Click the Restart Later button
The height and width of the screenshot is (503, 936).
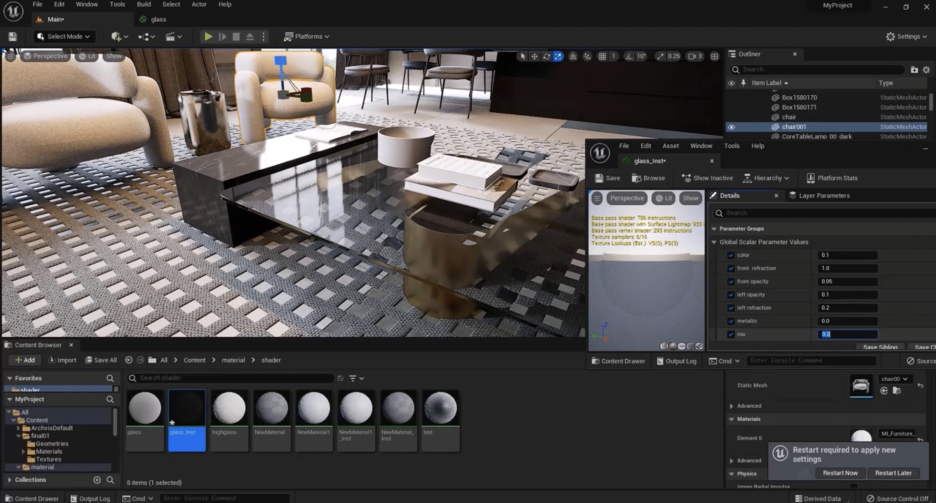point(893,473)
